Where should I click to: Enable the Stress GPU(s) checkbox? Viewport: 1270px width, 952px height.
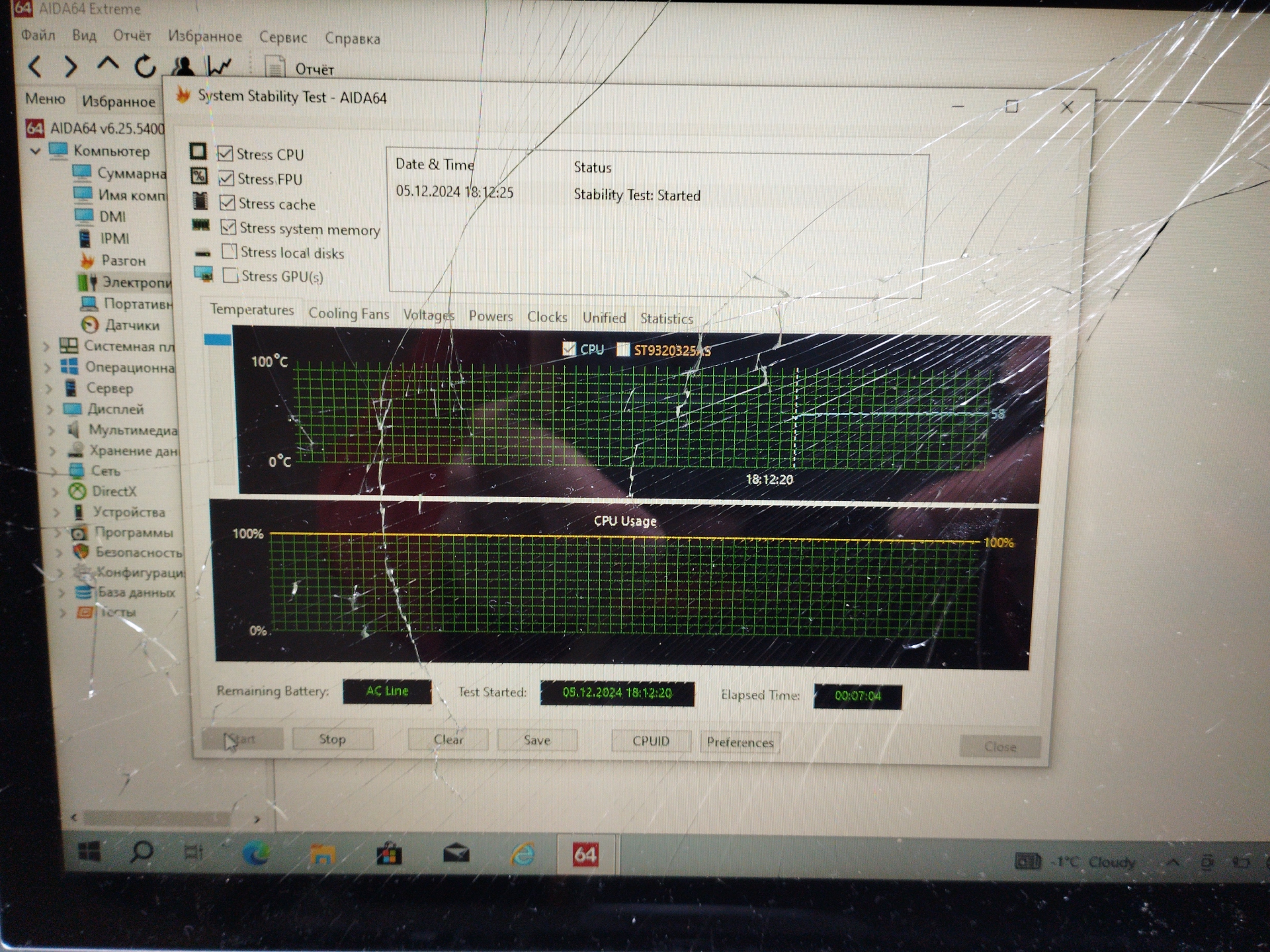tap(230, 275)
